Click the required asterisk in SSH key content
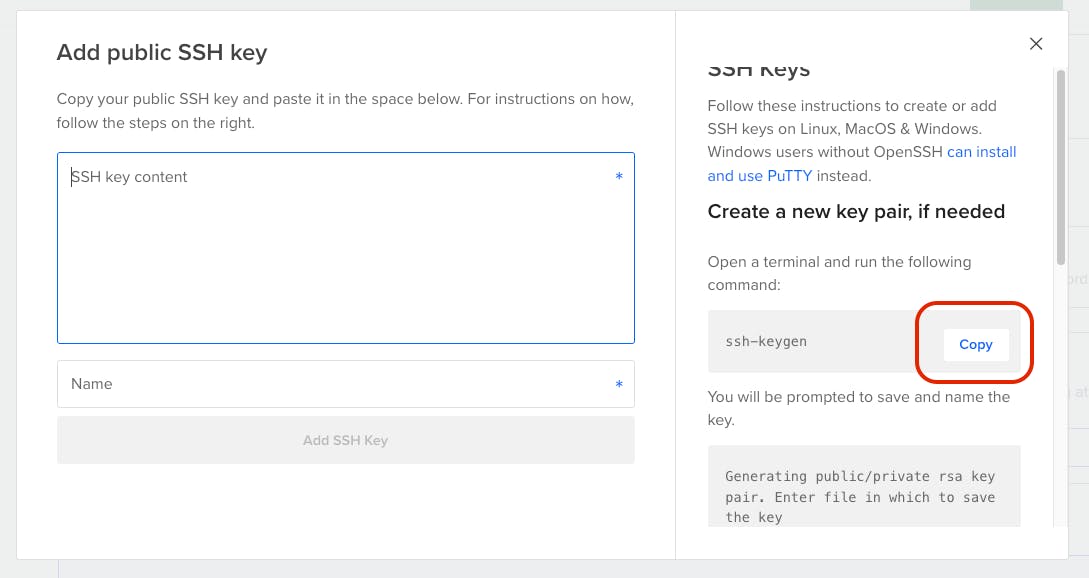 (x=619, y=177)
